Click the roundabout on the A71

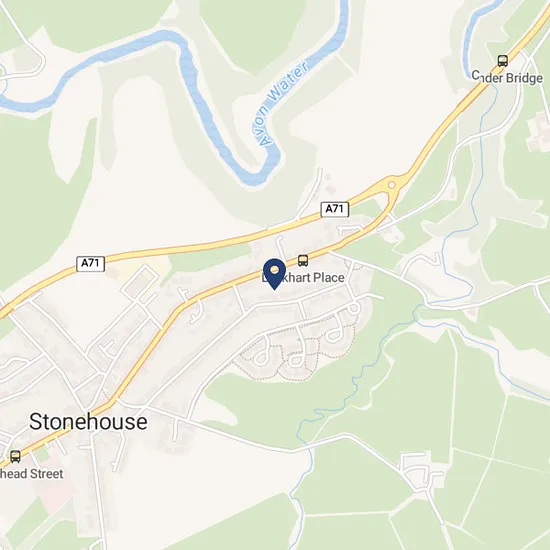pos(392,185)
